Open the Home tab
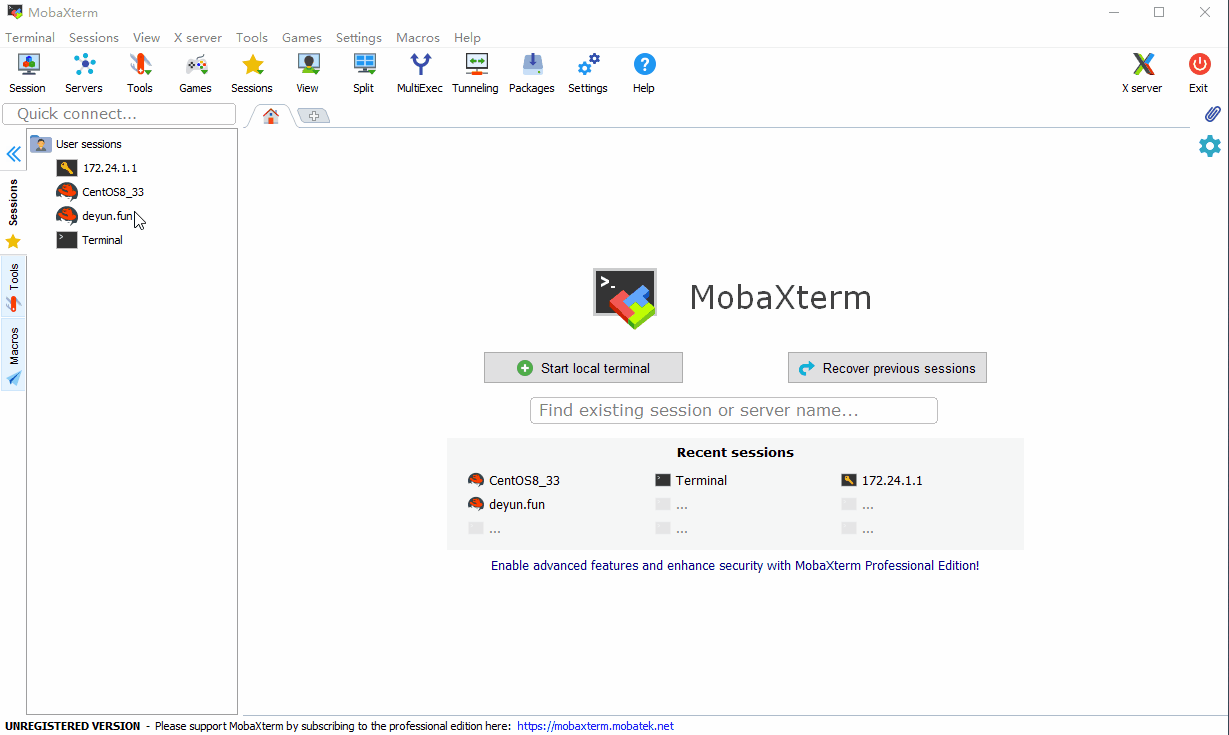 271,116
